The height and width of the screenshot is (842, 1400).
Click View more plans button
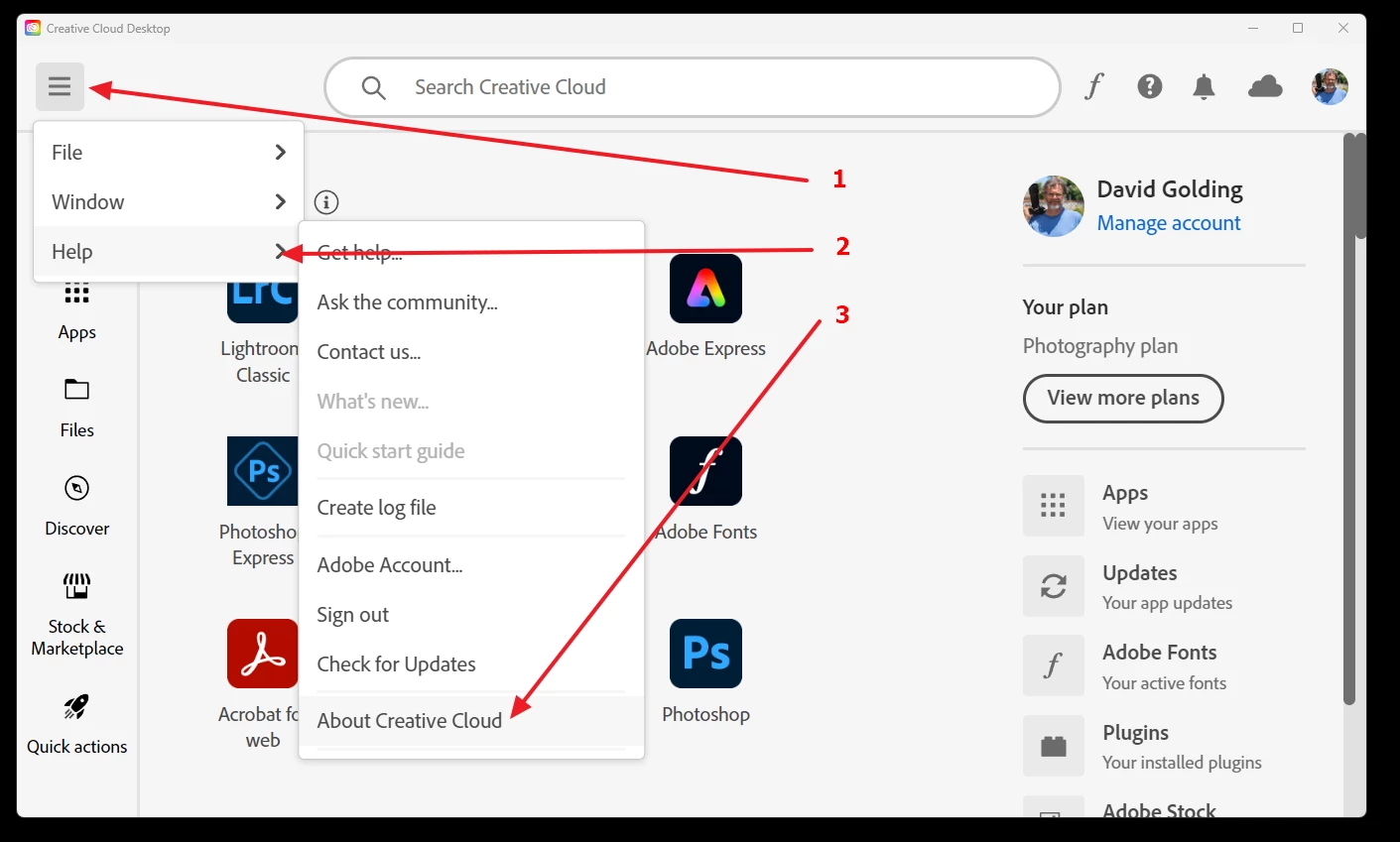click(1123, 398)
